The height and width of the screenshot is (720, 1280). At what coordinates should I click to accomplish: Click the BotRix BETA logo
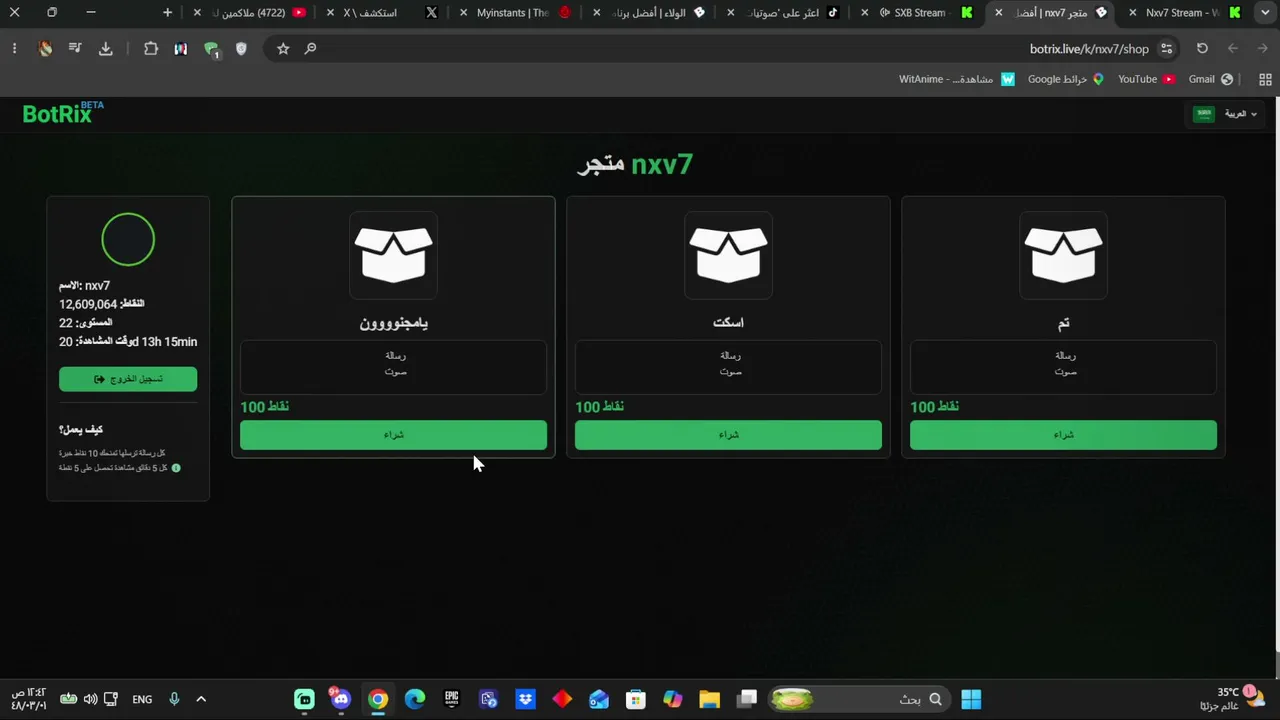63,112
